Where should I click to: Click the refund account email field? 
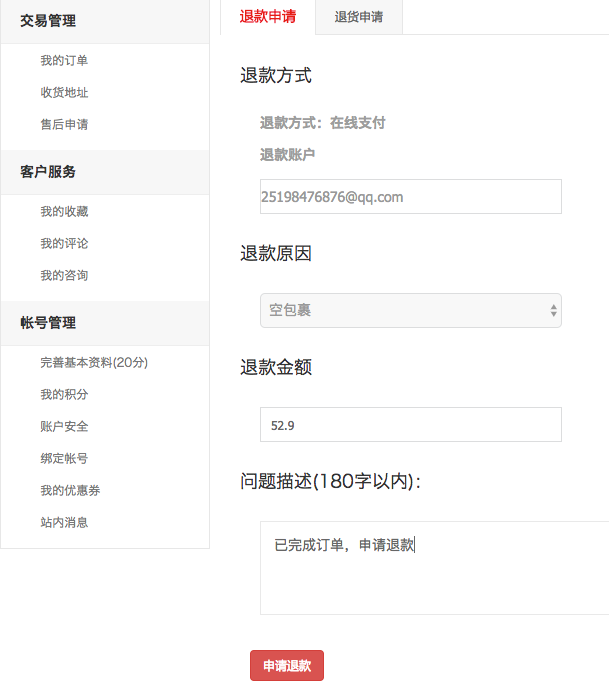(410, 197)
